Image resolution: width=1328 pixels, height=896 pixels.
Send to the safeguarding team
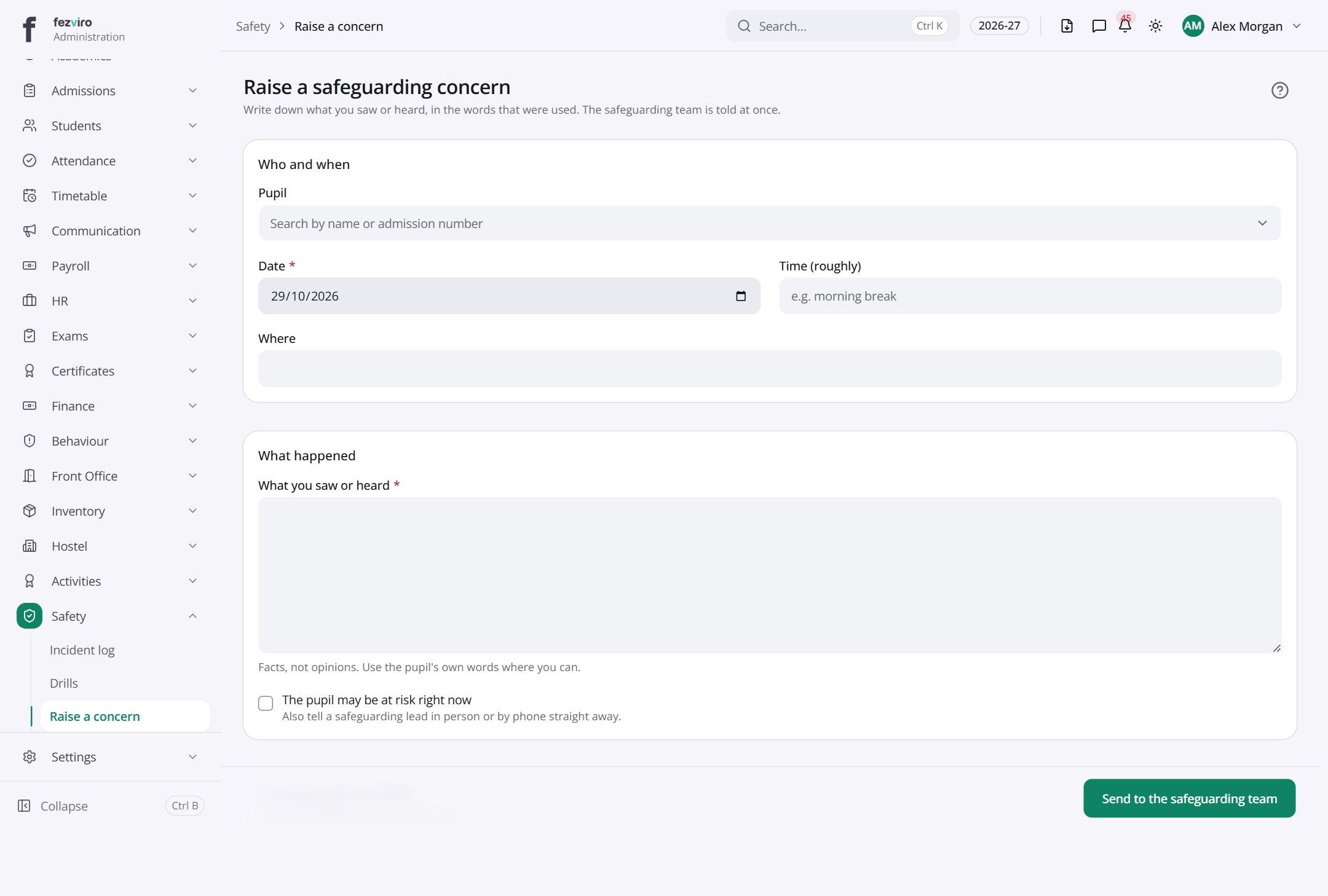click(x=1189, y=798)
